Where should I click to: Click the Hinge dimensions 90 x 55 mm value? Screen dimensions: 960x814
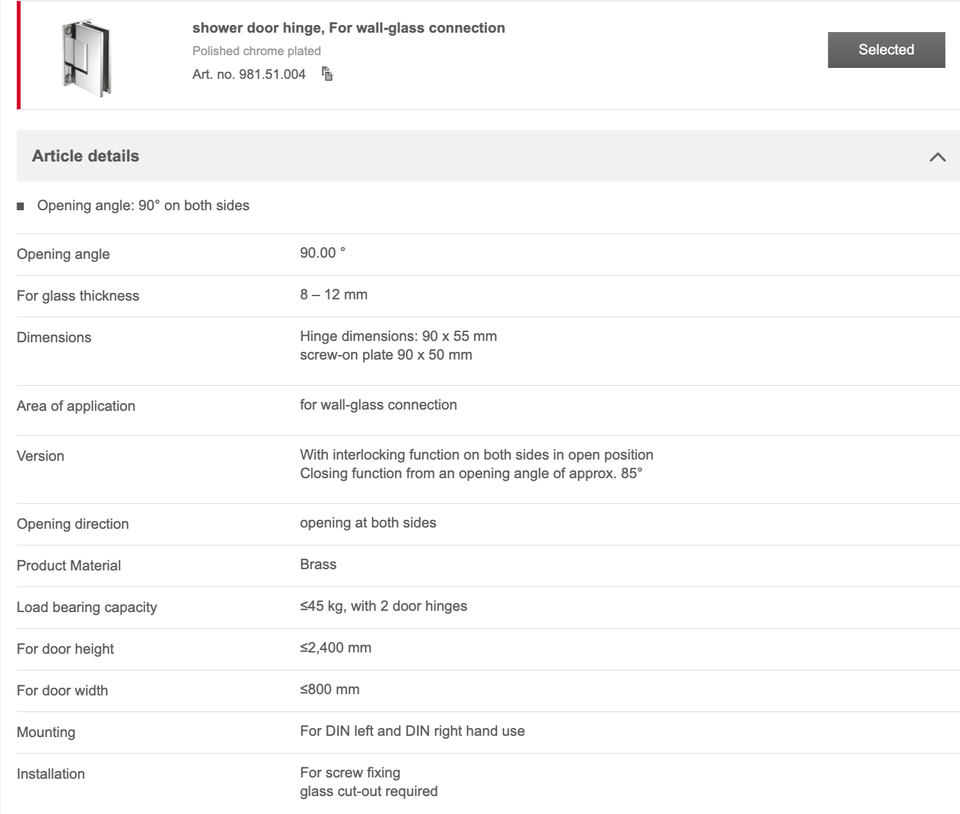coord(398,336)
